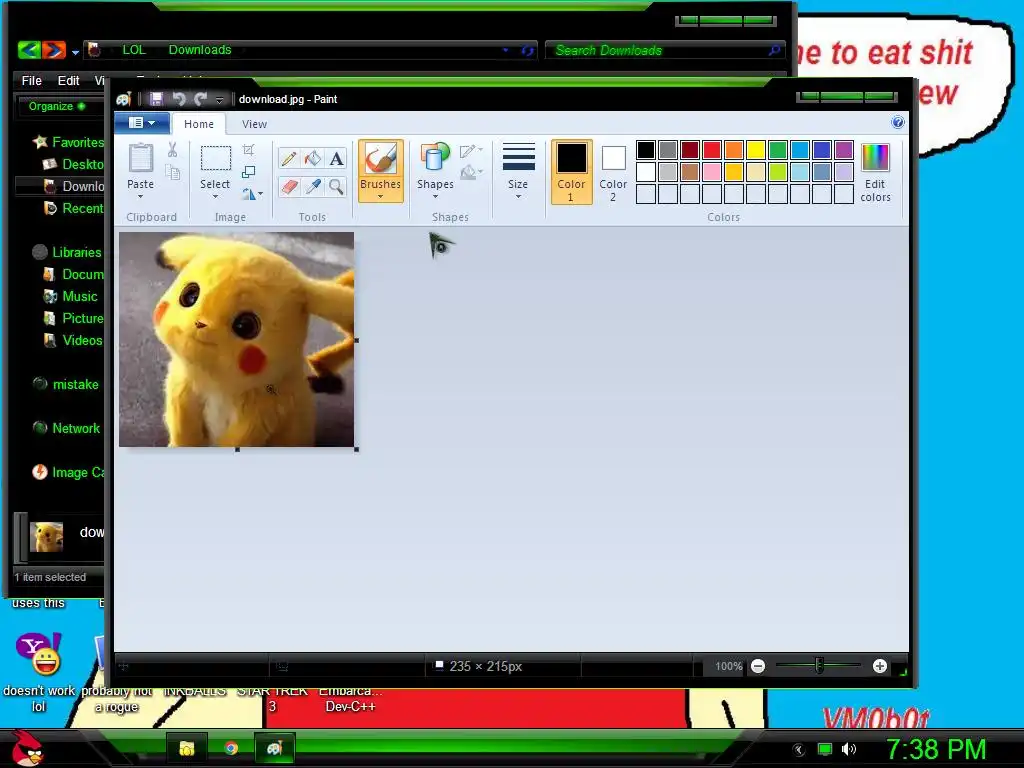This screenshot has height=768, width=1024.
Task: Open Edit colors palette
Action: click(x=875, y=173)
